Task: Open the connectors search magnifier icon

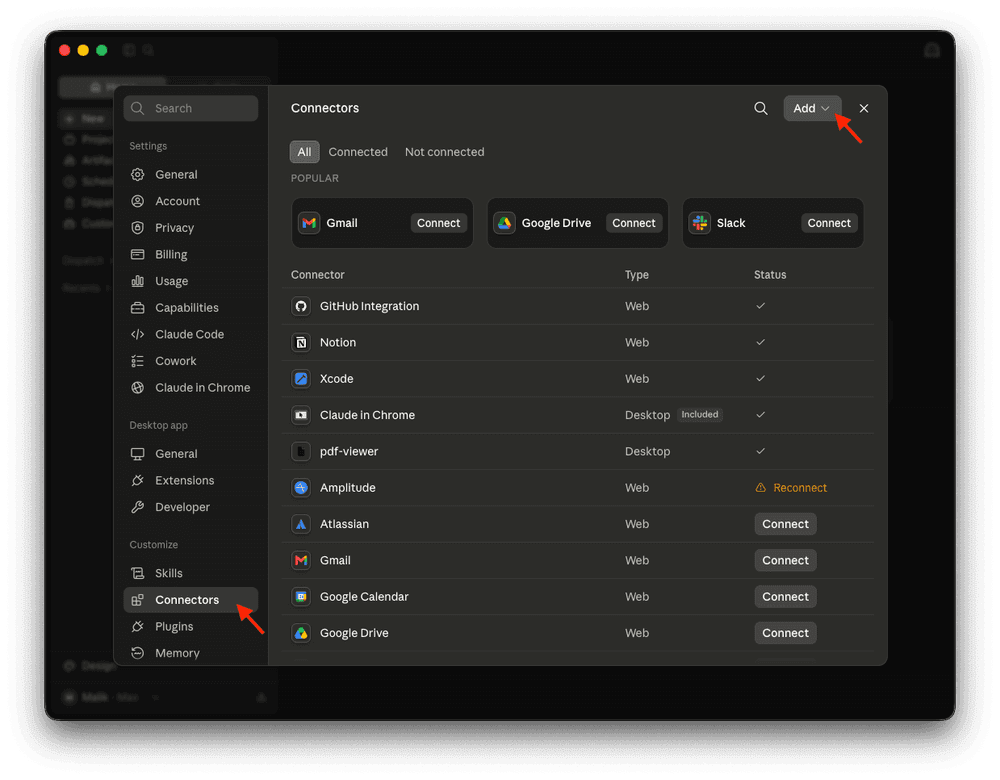Action: pos(760,108)
